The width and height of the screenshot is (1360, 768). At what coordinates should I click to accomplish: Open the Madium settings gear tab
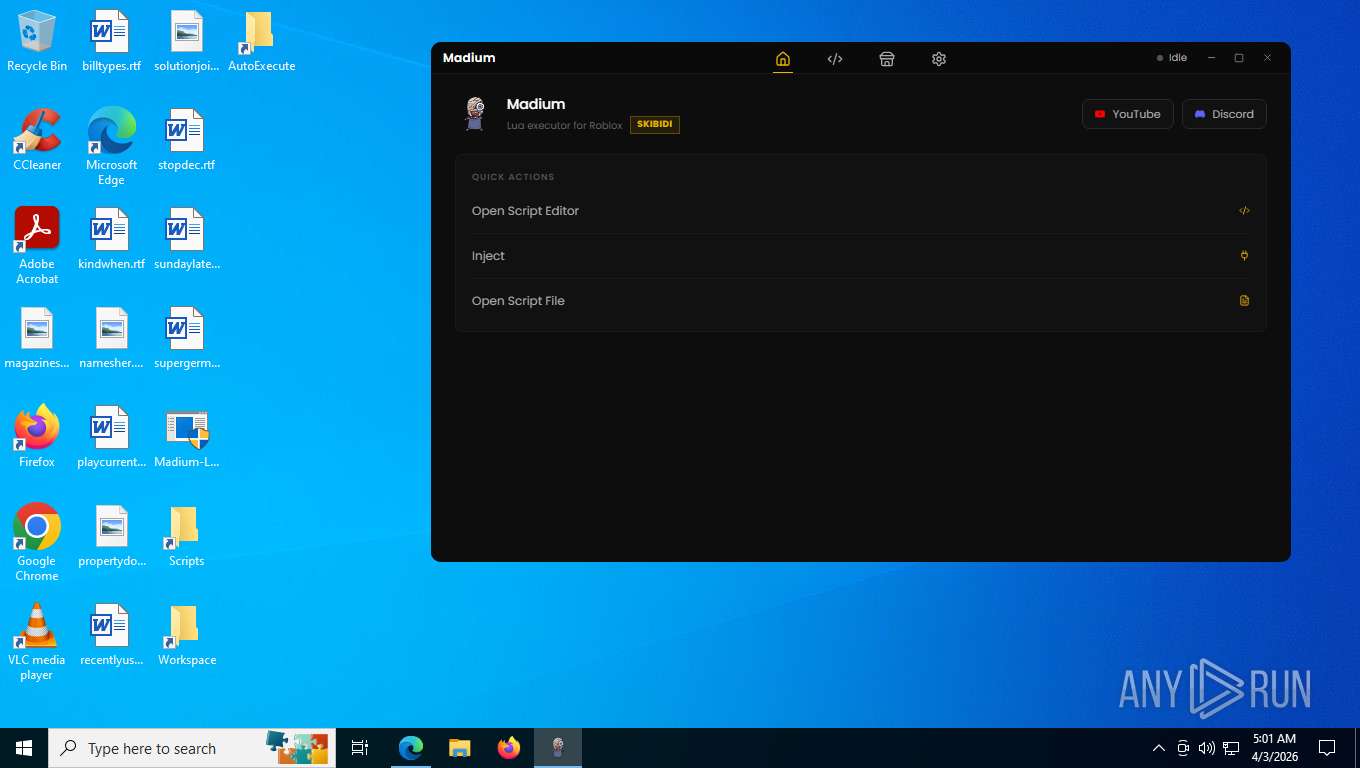point(939,59)
